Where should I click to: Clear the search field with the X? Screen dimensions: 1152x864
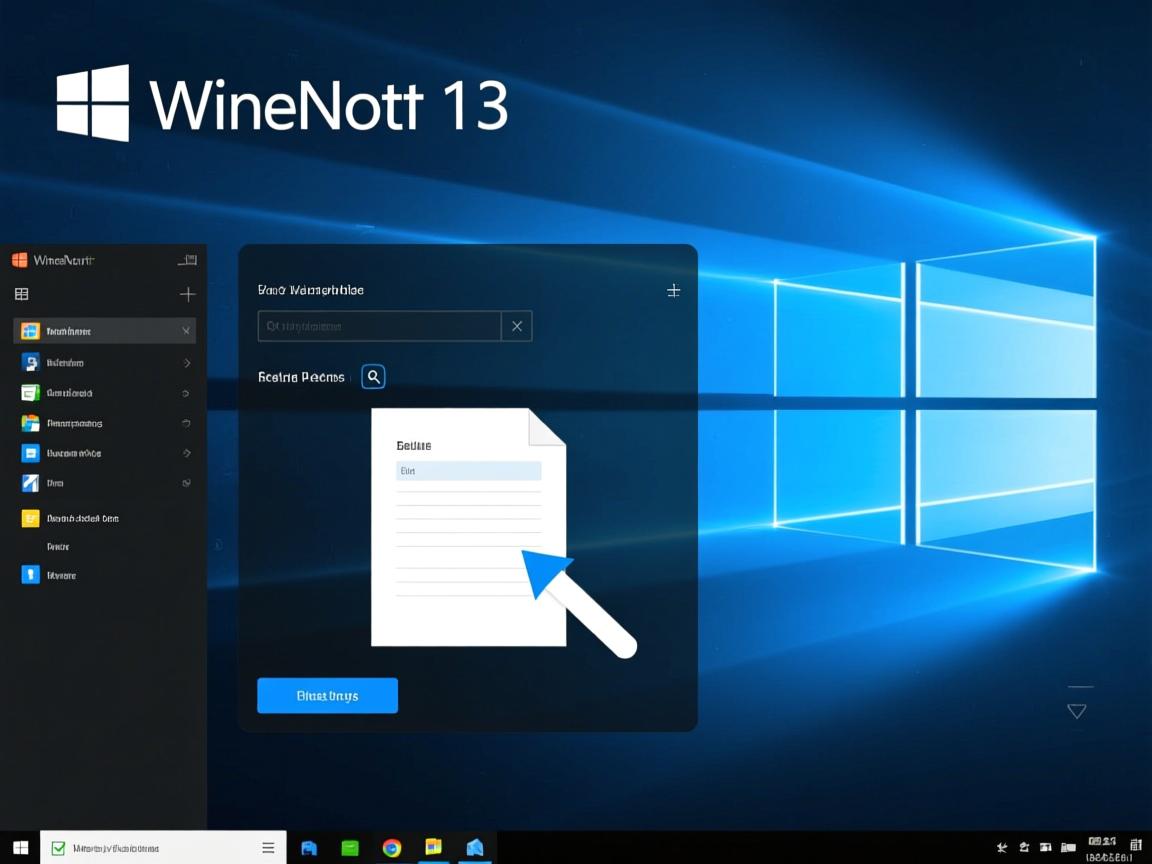click(516, 326)
